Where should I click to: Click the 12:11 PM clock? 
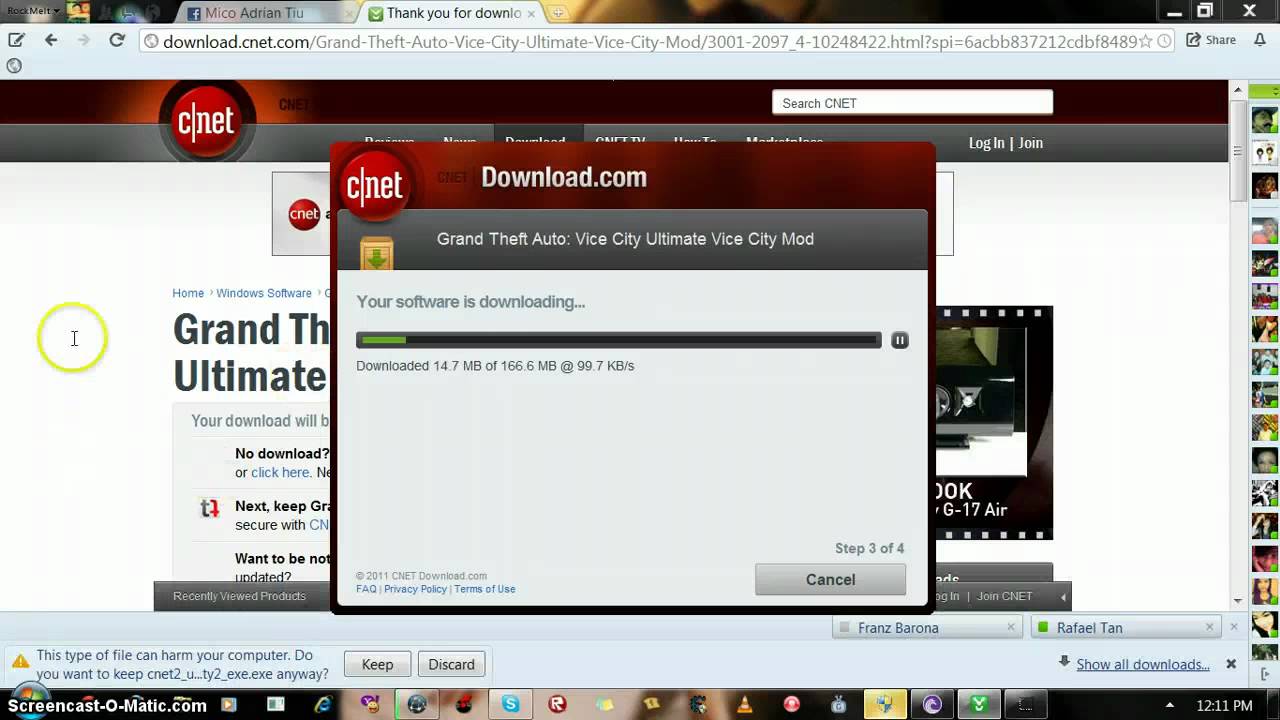(x=1224, y=706)
